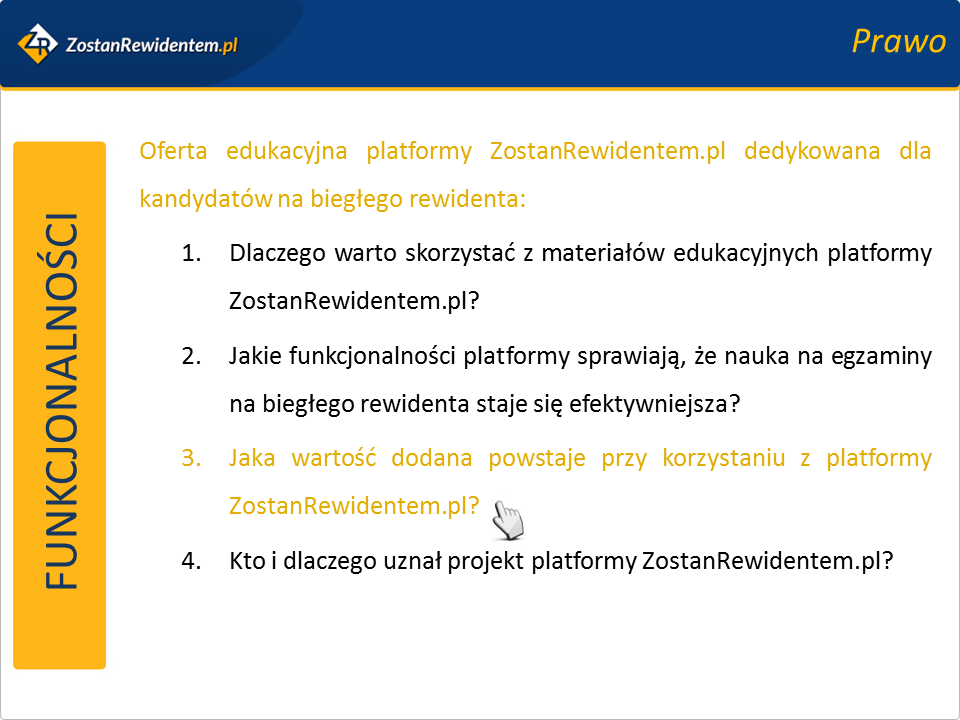
Task: Click orange "ZostanRewidentem.pl?" beside hand cursor
Action: click(354, 506)
